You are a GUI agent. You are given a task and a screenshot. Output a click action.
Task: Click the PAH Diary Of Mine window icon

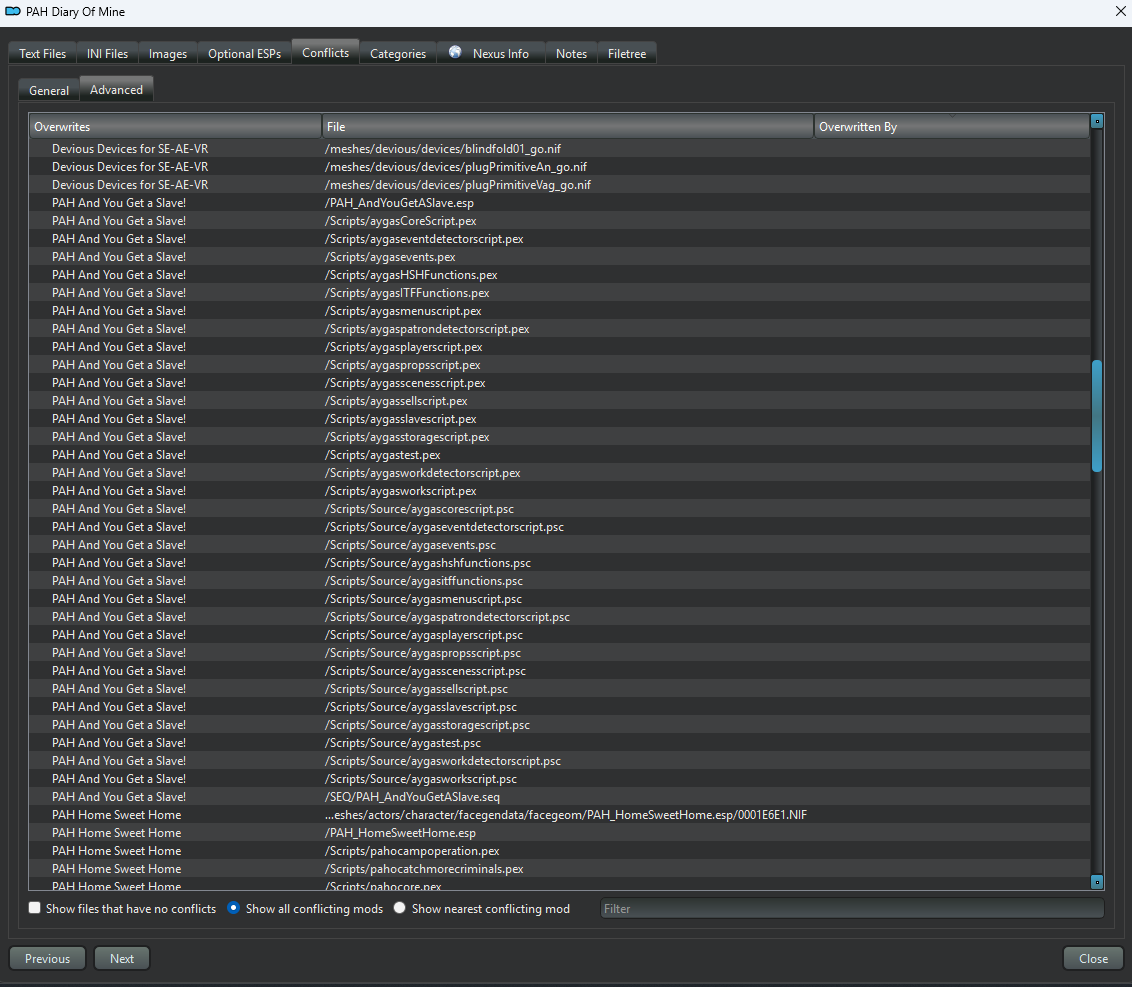click(13, 12)
